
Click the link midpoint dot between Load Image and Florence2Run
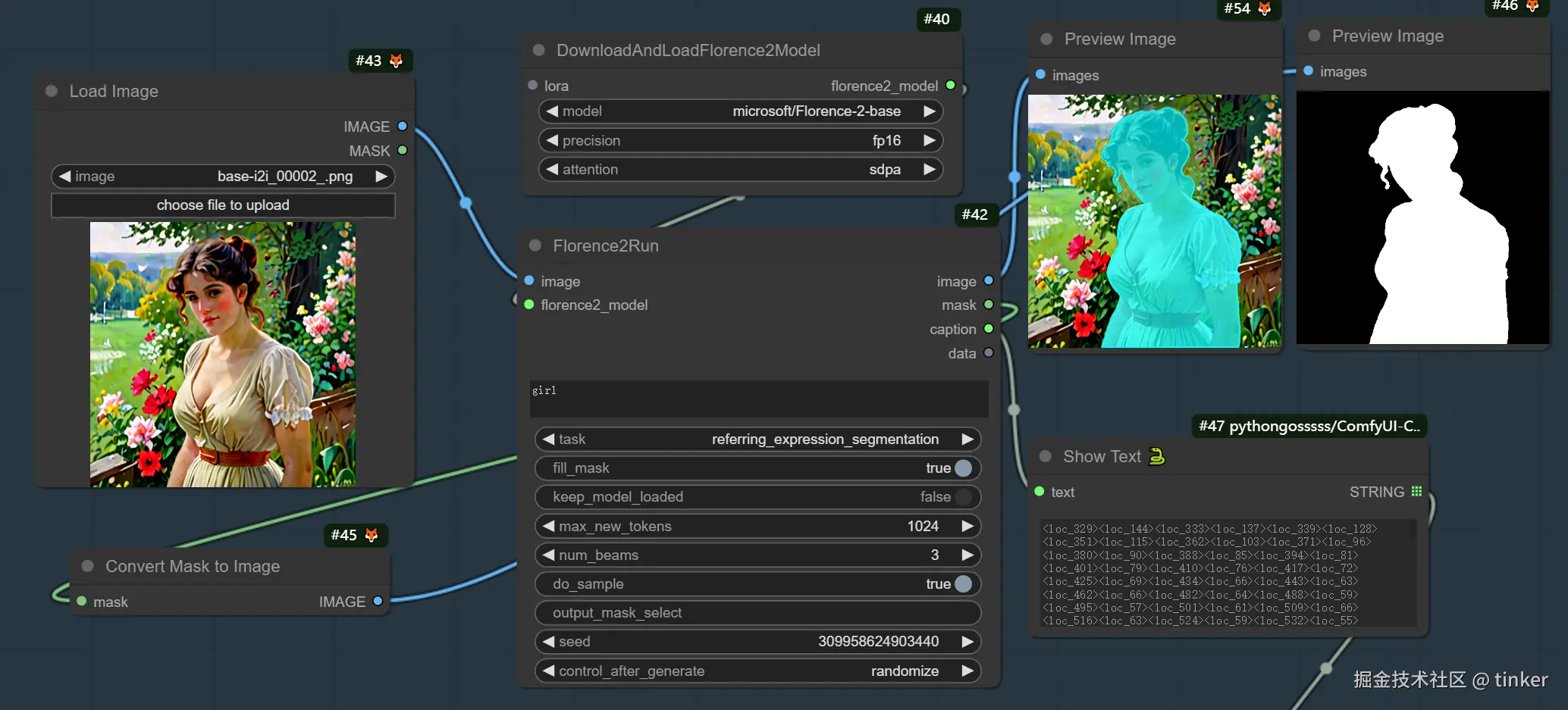click(x=466, y=202)
